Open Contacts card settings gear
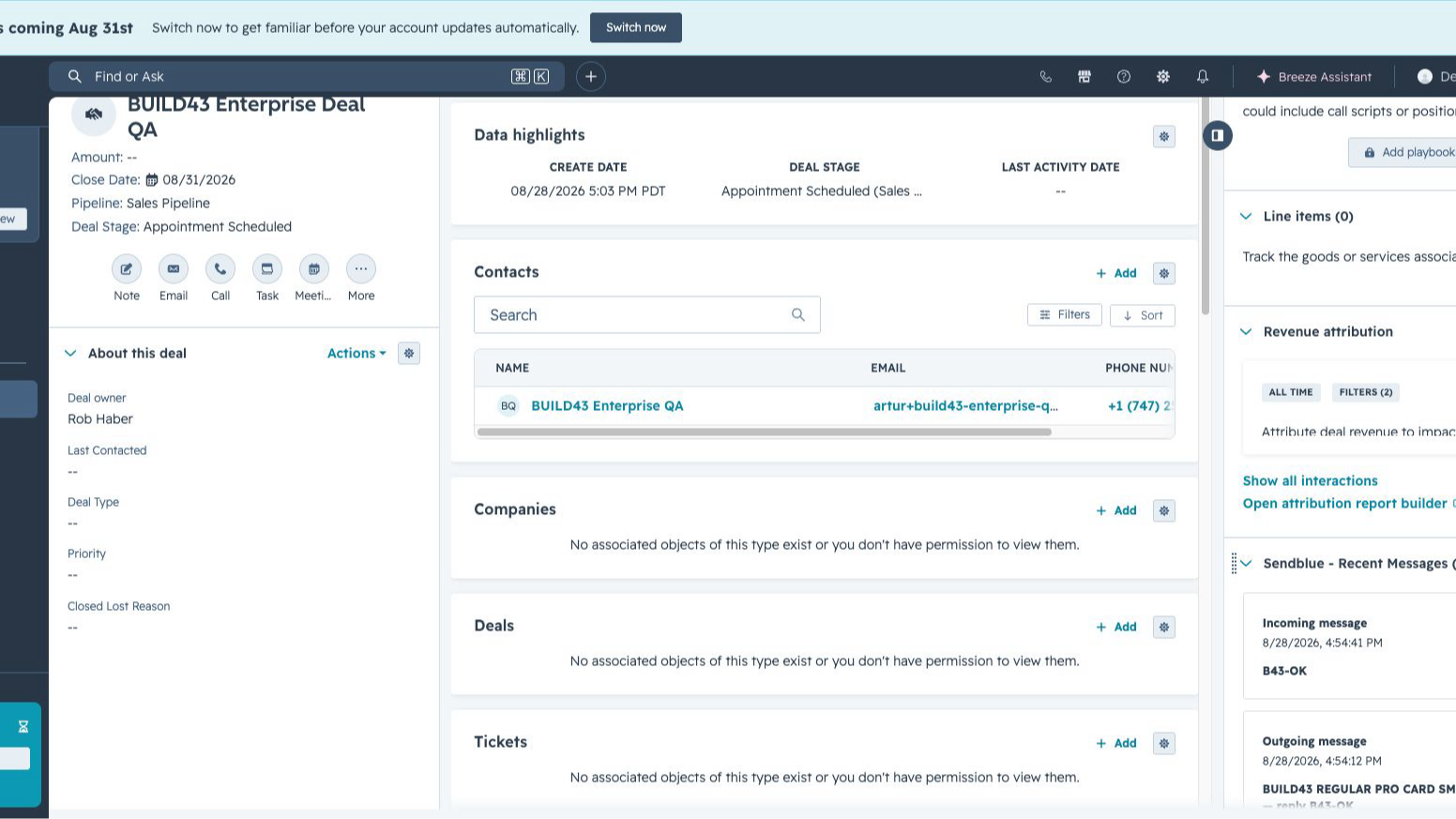This screenshot has height=819, width=1456. [x=1164, y=274]
